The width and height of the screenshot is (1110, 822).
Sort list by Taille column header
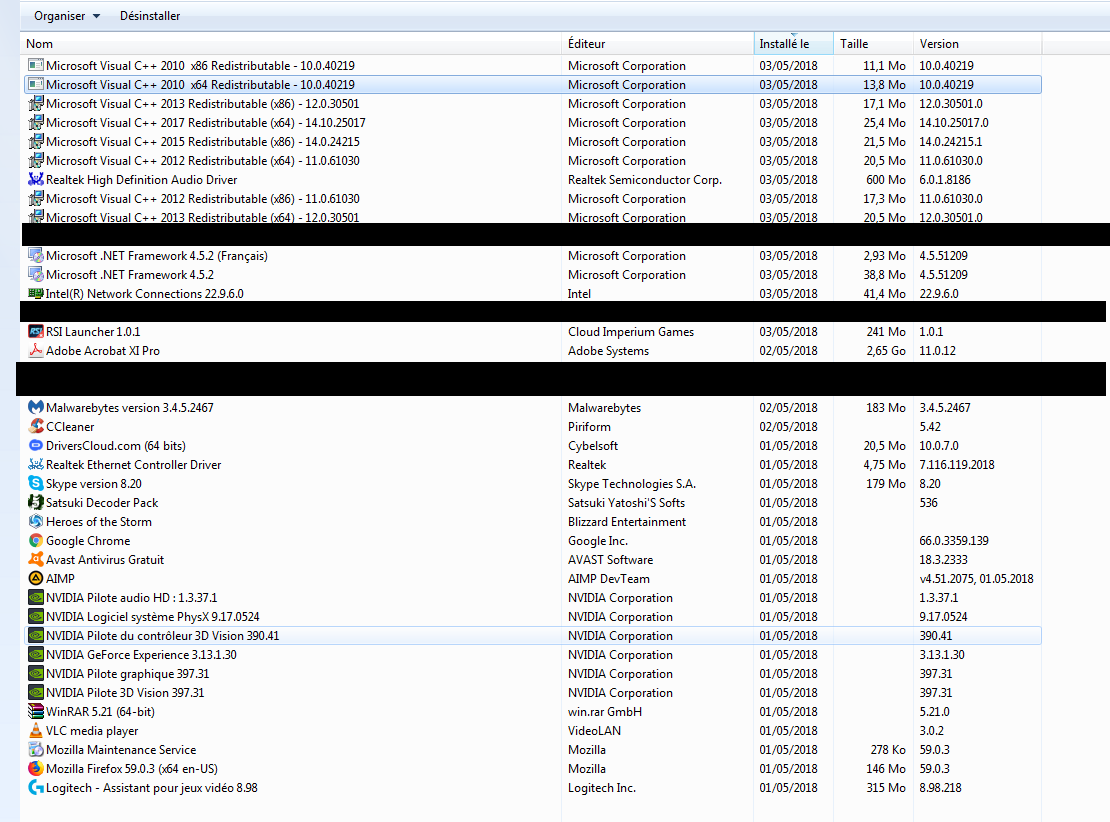874,43
